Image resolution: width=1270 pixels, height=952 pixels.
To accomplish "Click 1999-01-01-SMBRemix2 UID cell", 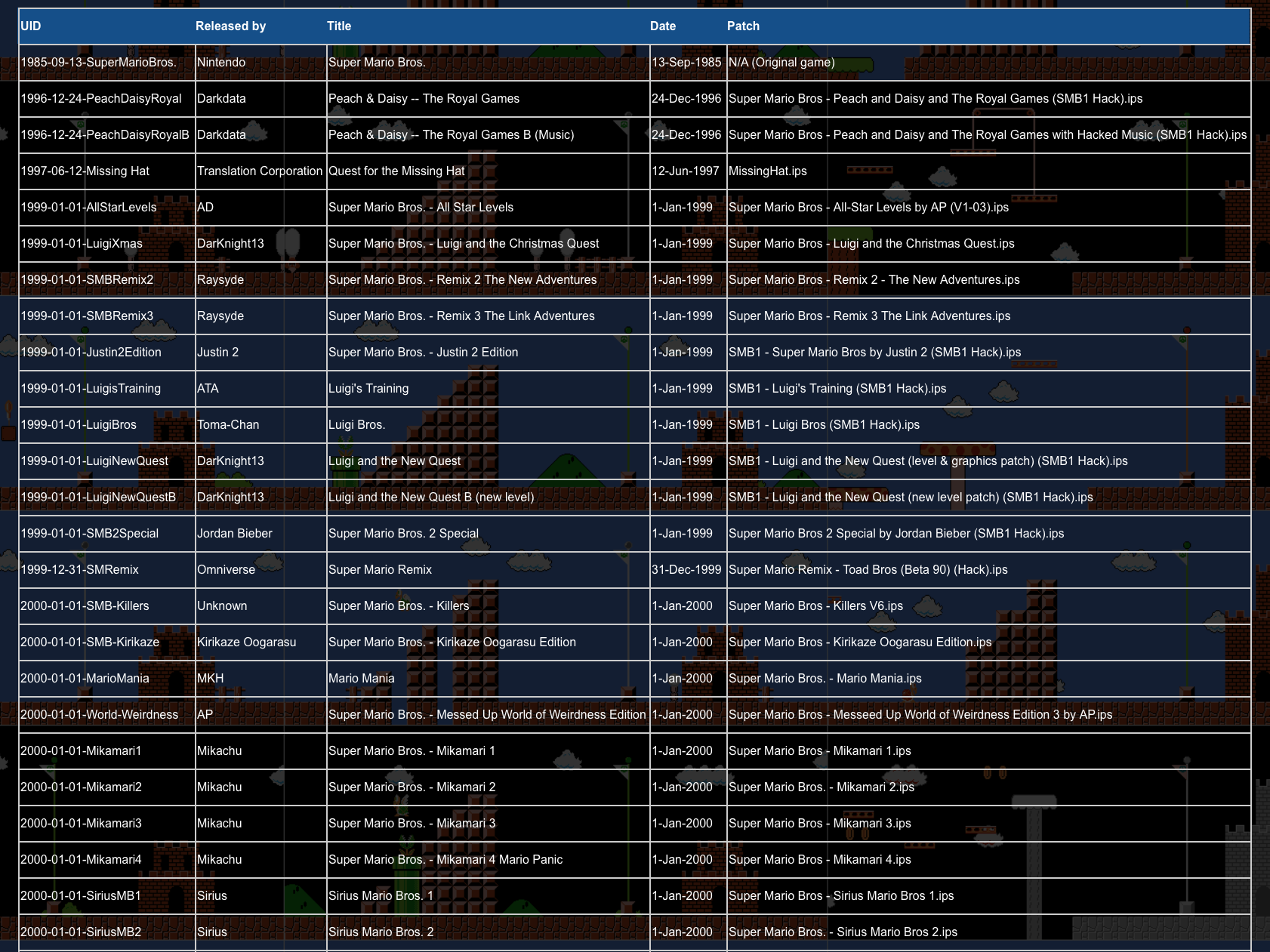I will (106, 280).
